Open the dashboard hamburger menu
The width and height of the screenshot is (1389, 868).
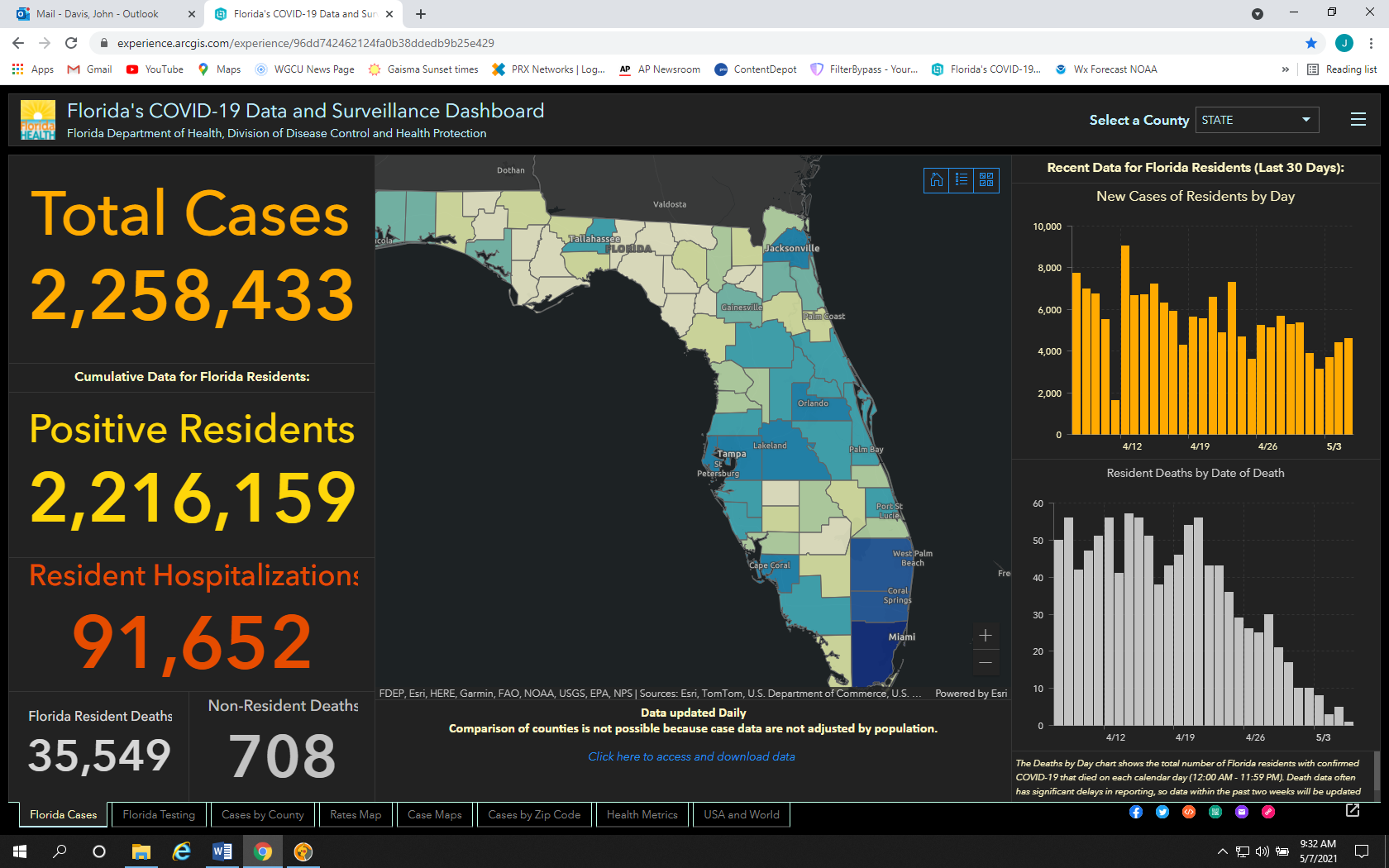(1358, 120)
